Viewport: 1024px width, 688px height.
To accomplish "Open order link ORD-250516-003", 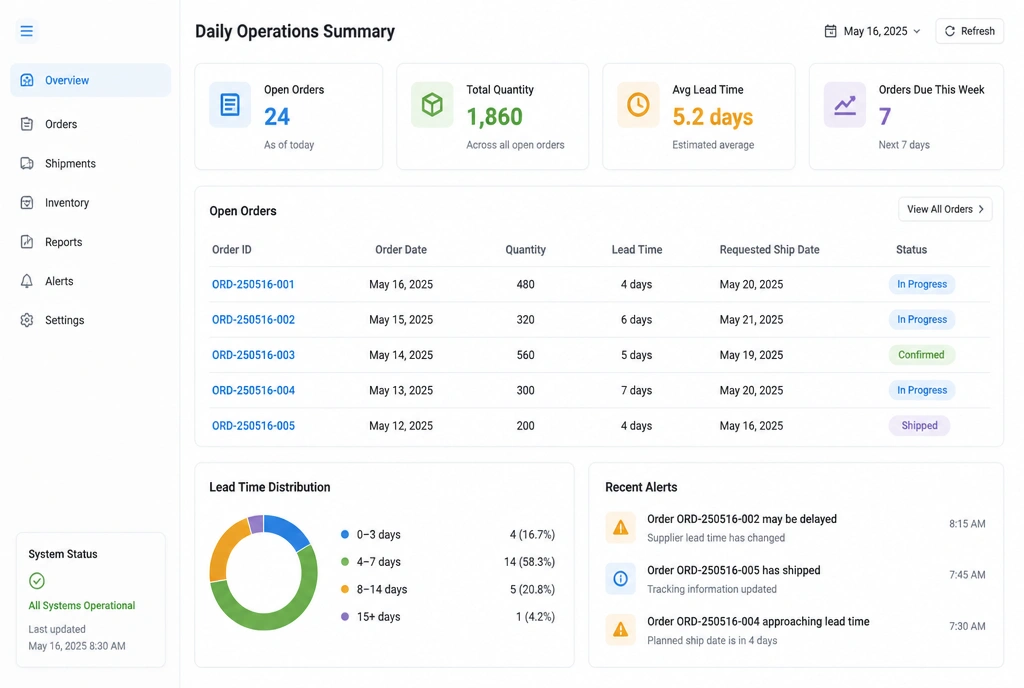I will (x=253, y=354).
